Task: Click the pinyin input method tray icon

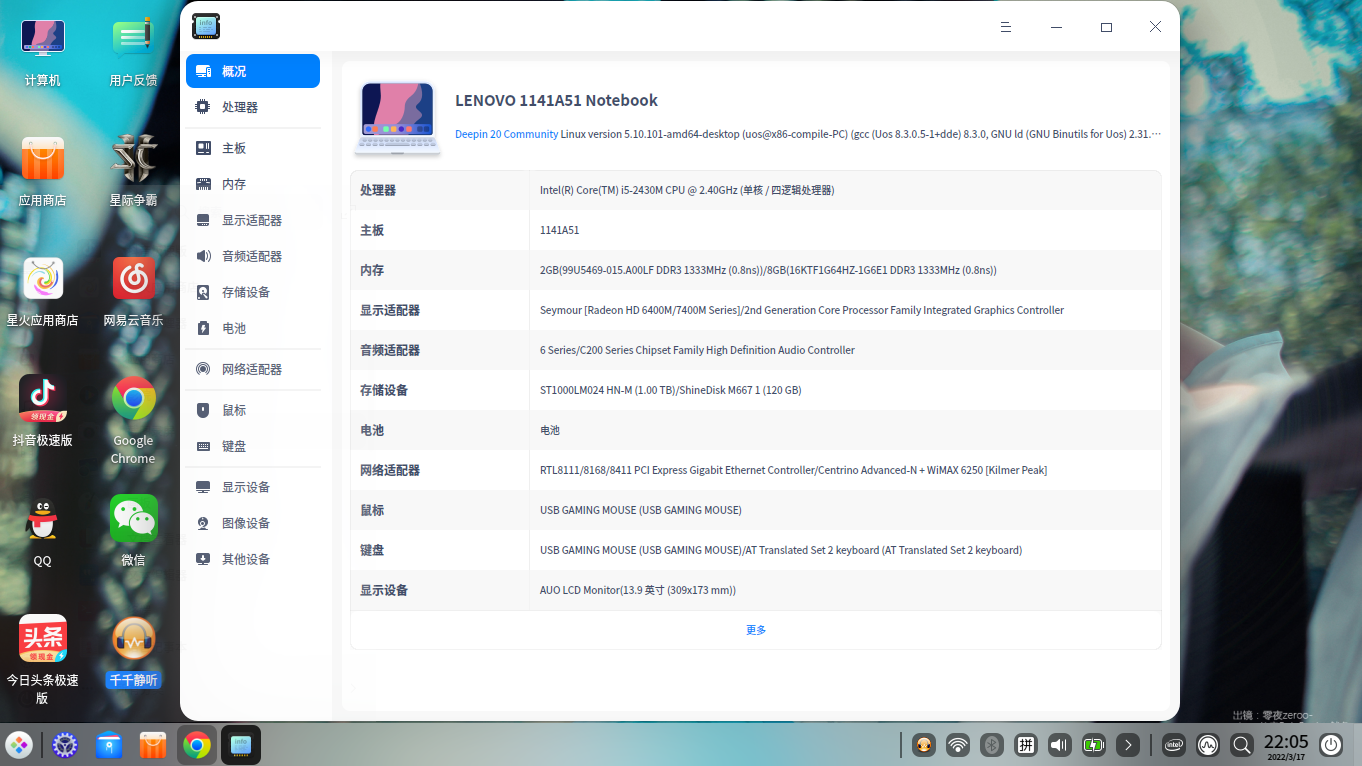Action: [1025, 745]
